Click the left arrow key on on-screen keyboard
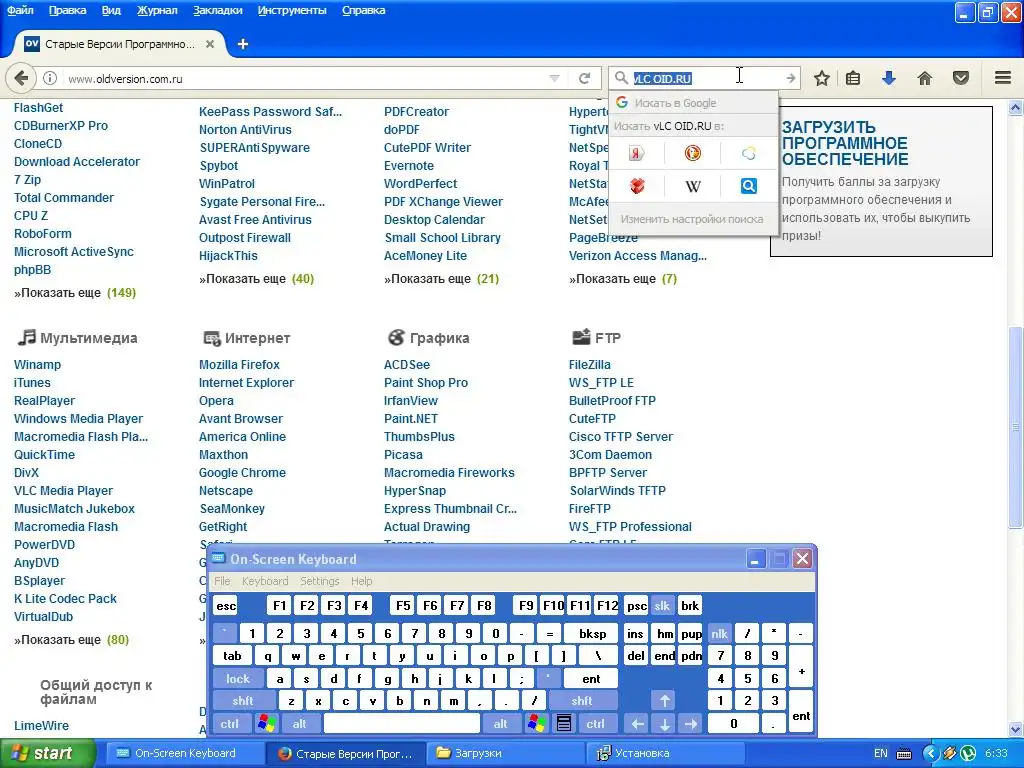Viewport: 1024px width, 768px height. pyautogui.click(x=637, y=724)
